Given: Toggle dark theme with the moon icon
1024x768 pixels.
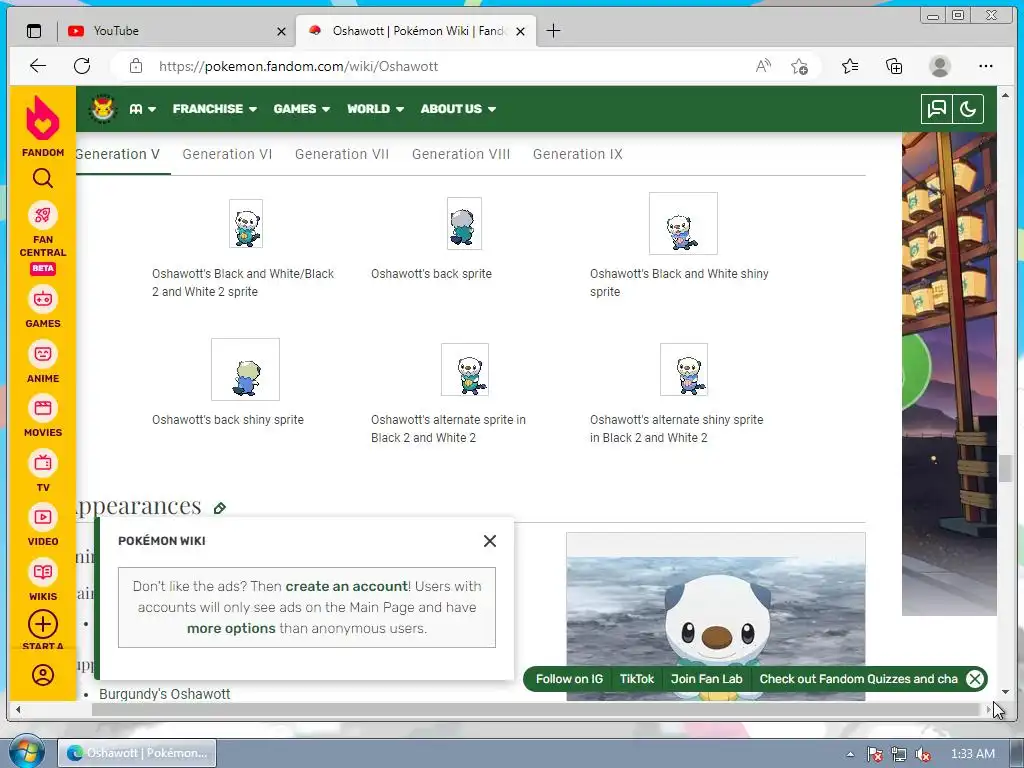Looking at the screenshot, I should (968, 109).
